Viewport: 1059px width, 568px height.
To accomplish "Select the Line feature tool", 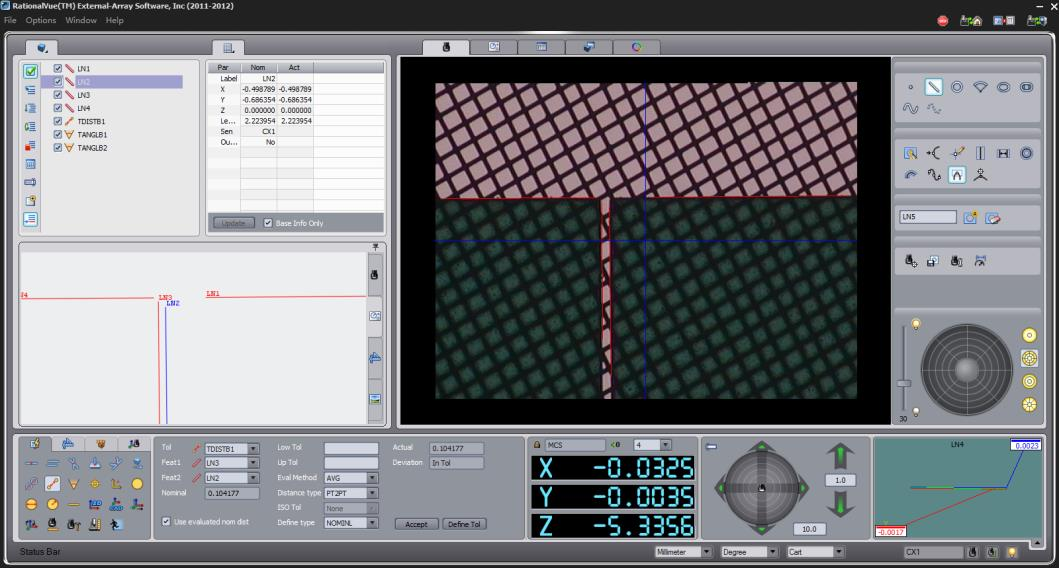I will 933,87.
